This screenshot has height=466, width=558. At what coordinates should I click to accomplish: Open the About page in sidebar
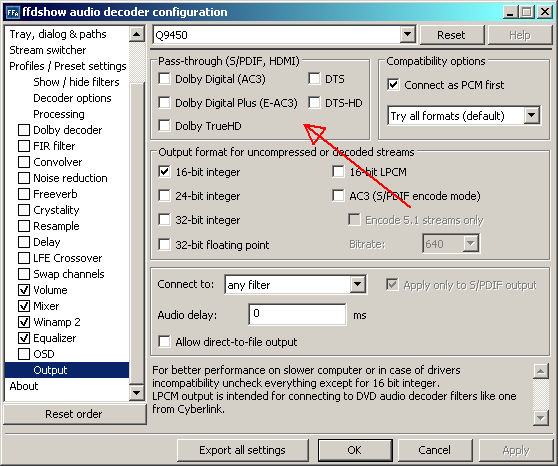(24, 386)
